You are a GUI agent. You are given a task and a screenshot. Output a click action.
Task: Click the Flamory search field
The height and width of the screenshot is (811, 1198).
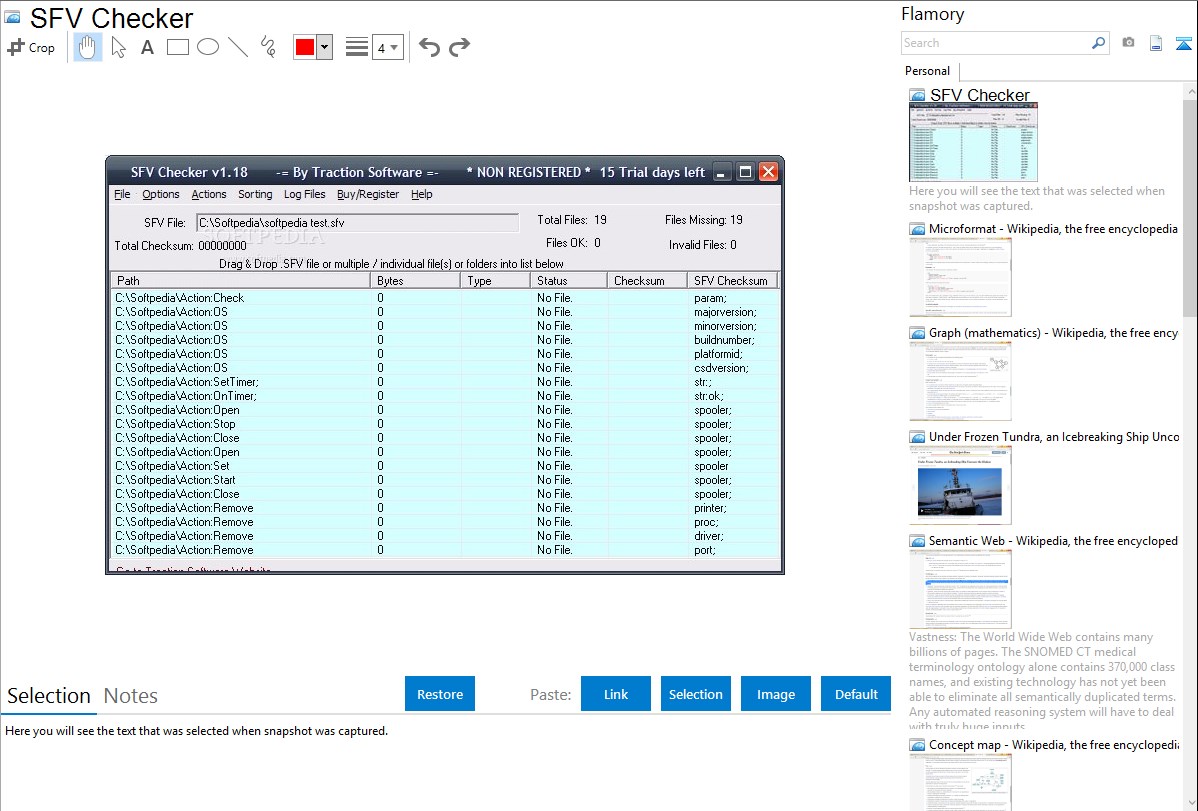coord(996,43)
